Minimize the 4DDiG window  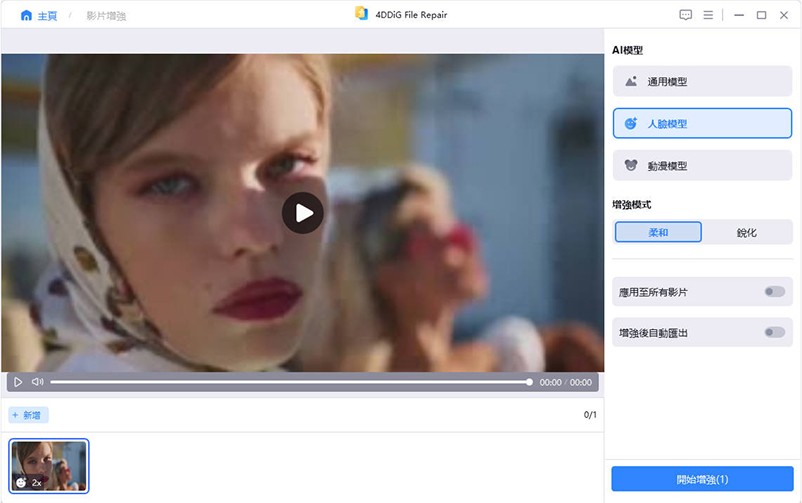click(738, 15)
